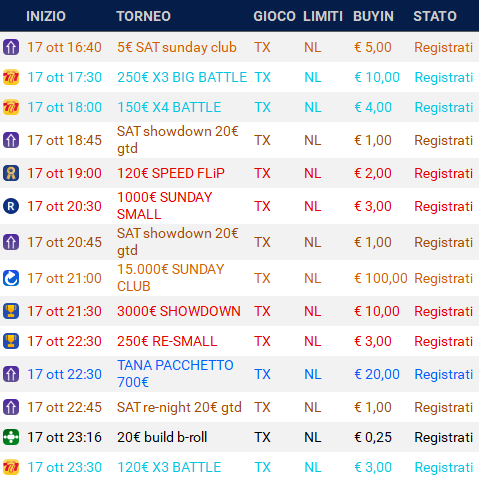Open the 15.000€ SUNDAY CLUB tournament
This screenshot has height=481, width=479.
pos(170,278)
